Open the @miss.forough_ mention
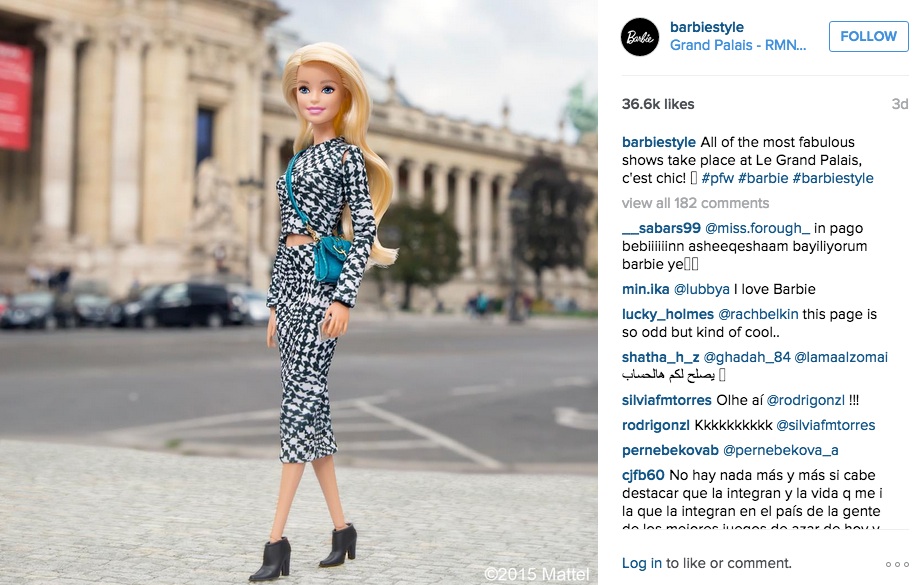Screen dimensions: 915x585 pos(757,228)
